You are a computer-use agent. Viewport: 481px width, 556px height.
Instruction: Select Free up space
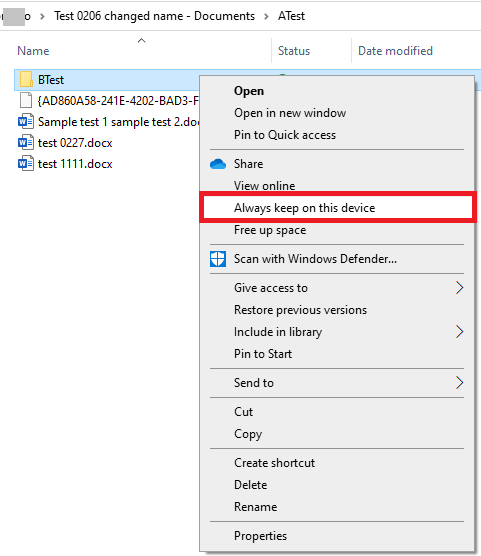pos(270,230)
